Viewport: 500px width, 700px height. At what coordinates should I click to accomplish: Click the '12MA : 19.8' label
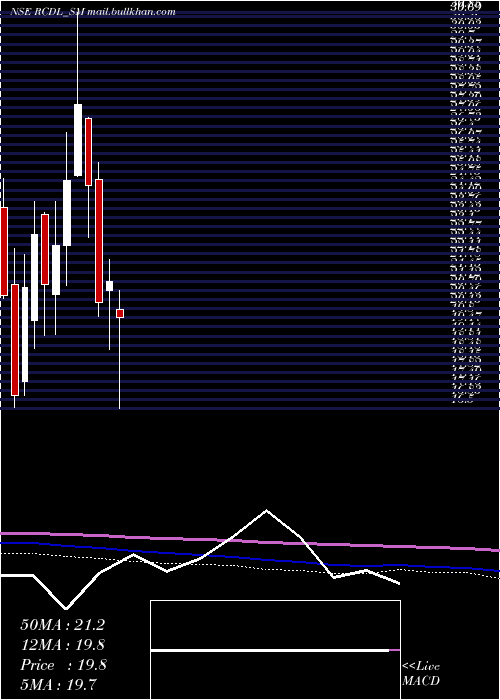[x=63, y=645]
